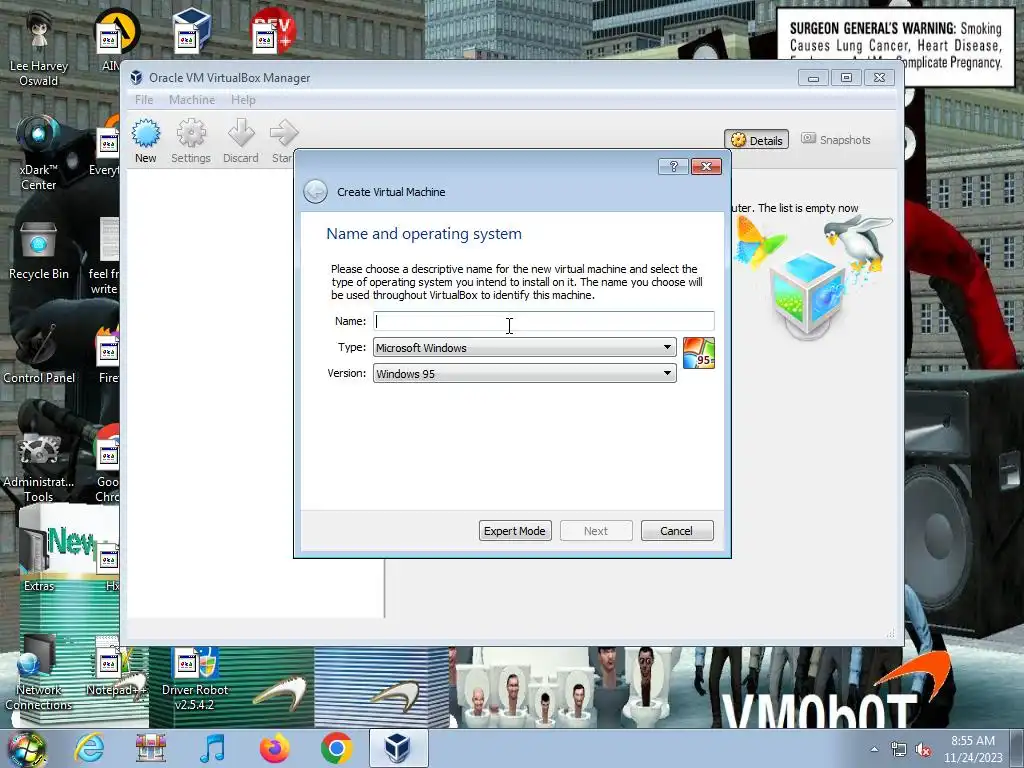
Task: Open the Administrative Tools desktop icon
Action: coord(39,466)
